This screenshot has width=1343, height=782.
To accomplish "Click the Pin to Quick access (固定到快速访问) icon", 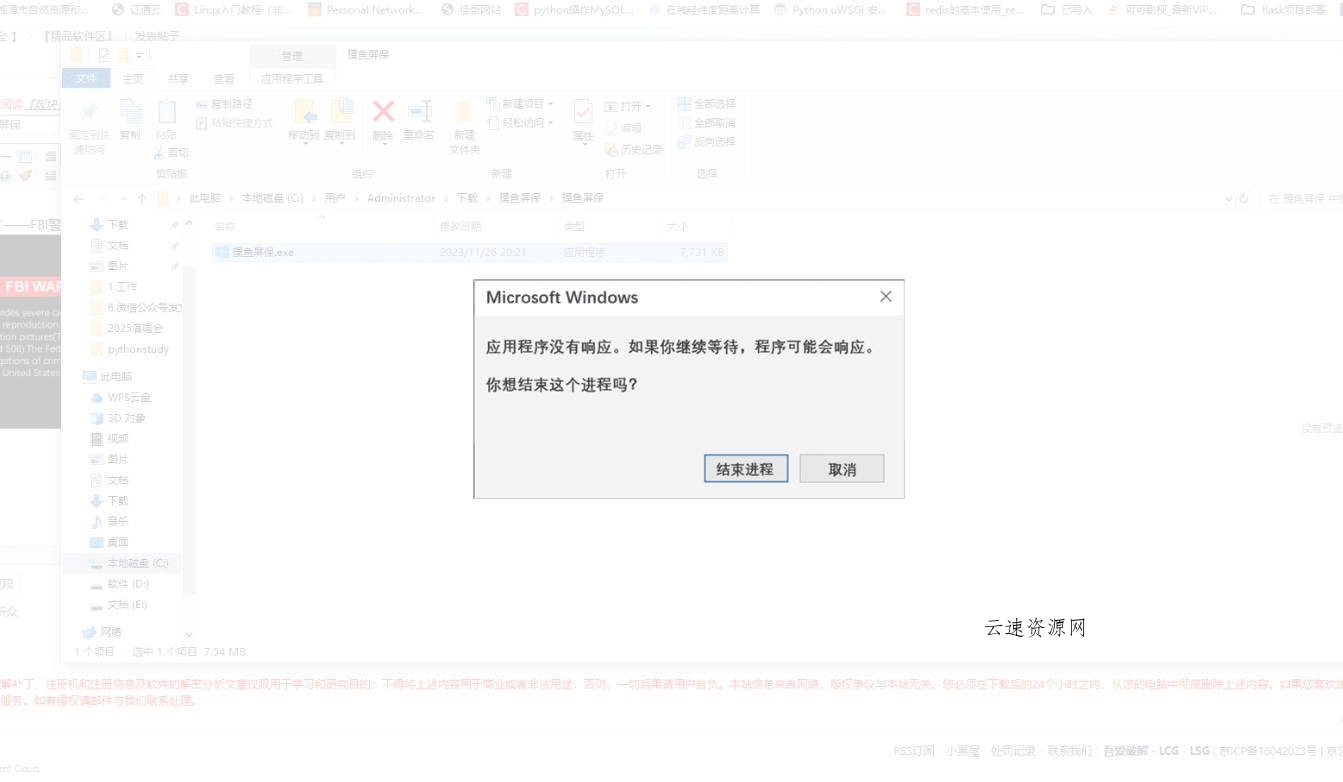I will 89,112.
